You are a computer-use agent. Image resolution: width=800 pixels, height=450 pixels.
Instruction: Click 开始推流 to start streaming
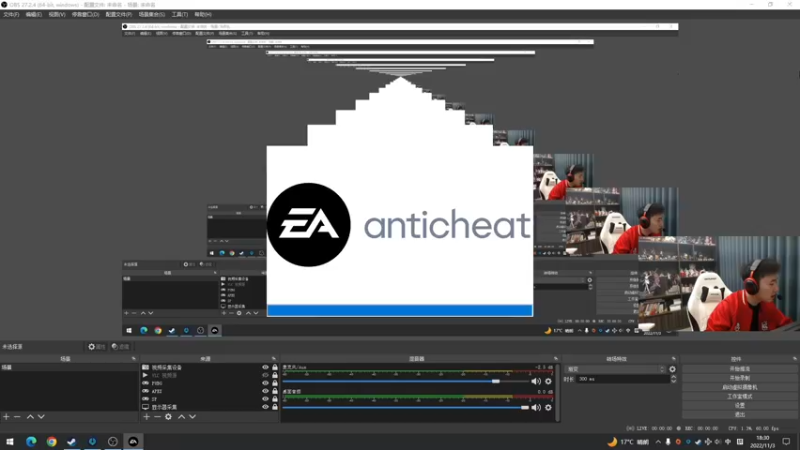740,369
